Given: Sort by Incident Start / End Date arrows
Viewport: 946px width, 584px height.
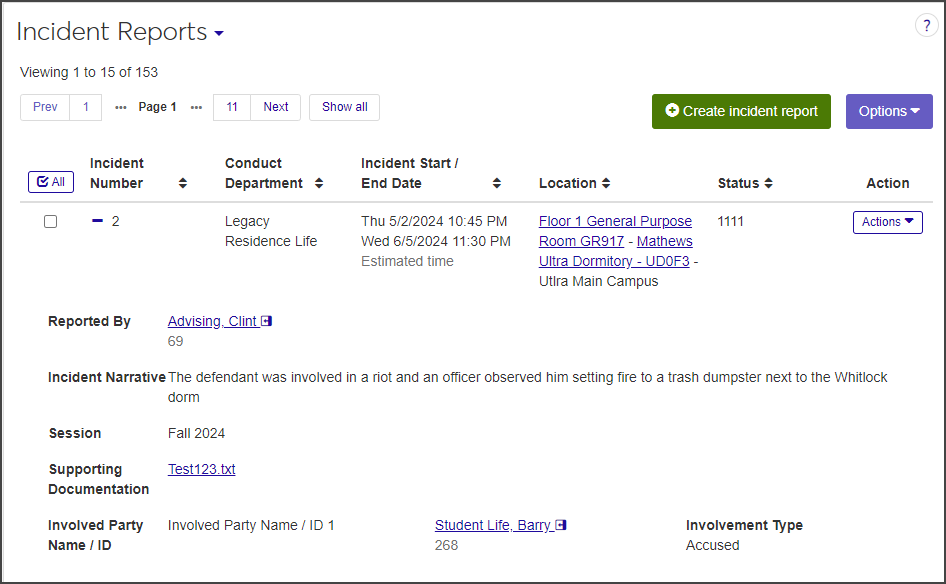Looking at the screenshot, I should tap(497, 183).
